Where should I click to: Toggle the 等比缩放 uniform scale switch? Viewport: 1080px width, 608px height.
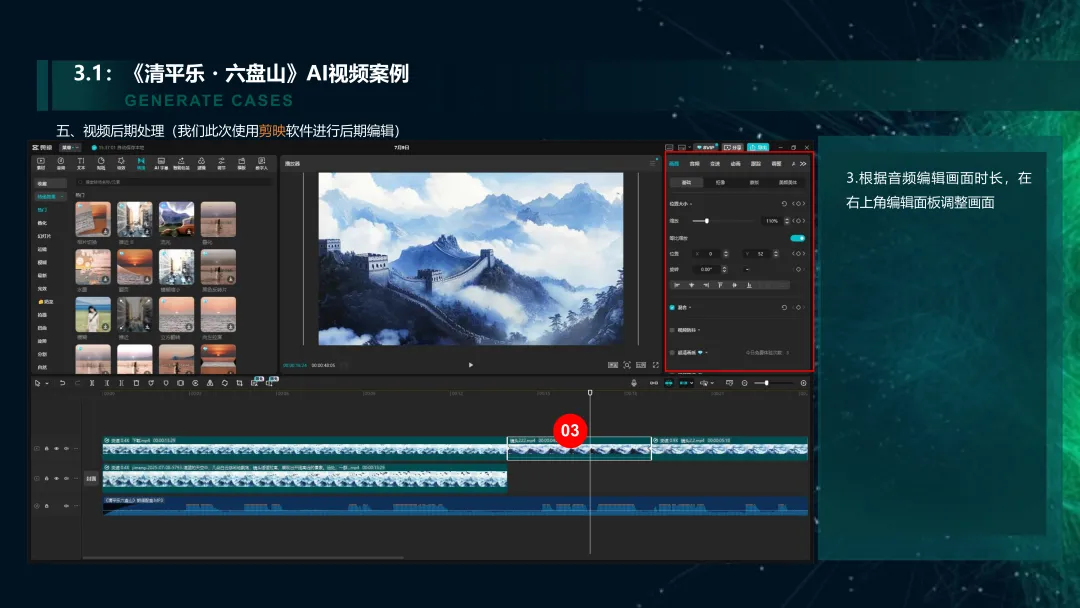(x=798, y=238)
